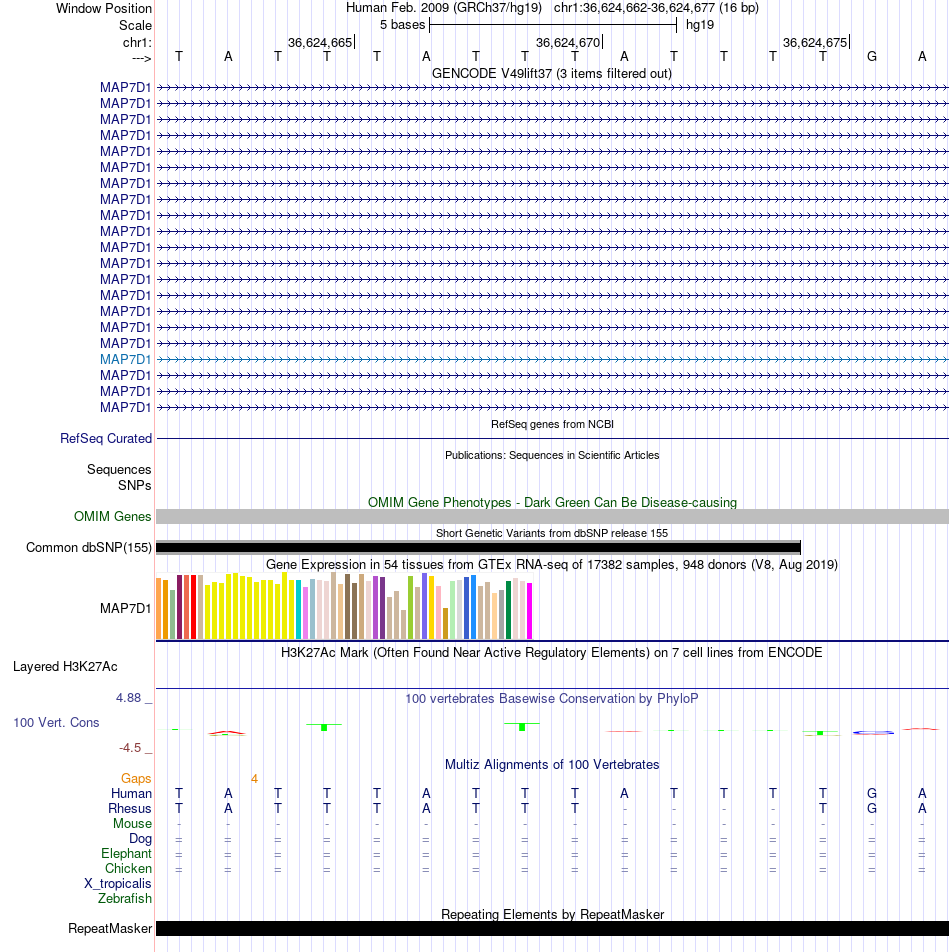The height and width of the screenshot is (952, 950).
Task: Open the OMIM Gene Phenotypes track title
Action: [x=552, y=503]
